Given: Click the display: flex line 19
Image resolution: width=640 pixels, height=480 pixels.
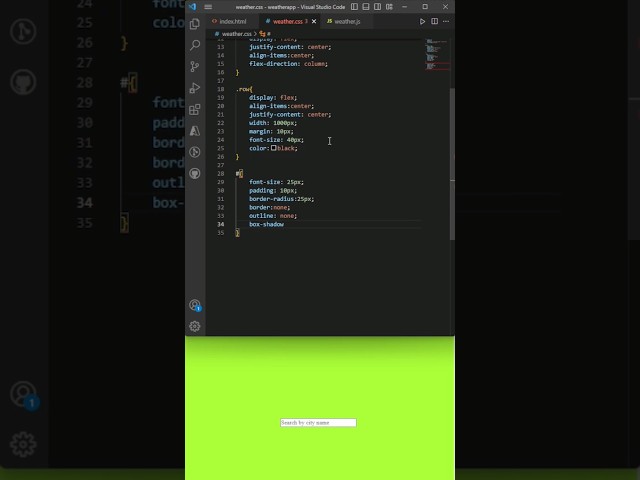Looking at the screenshot, I should click(273, 98).
